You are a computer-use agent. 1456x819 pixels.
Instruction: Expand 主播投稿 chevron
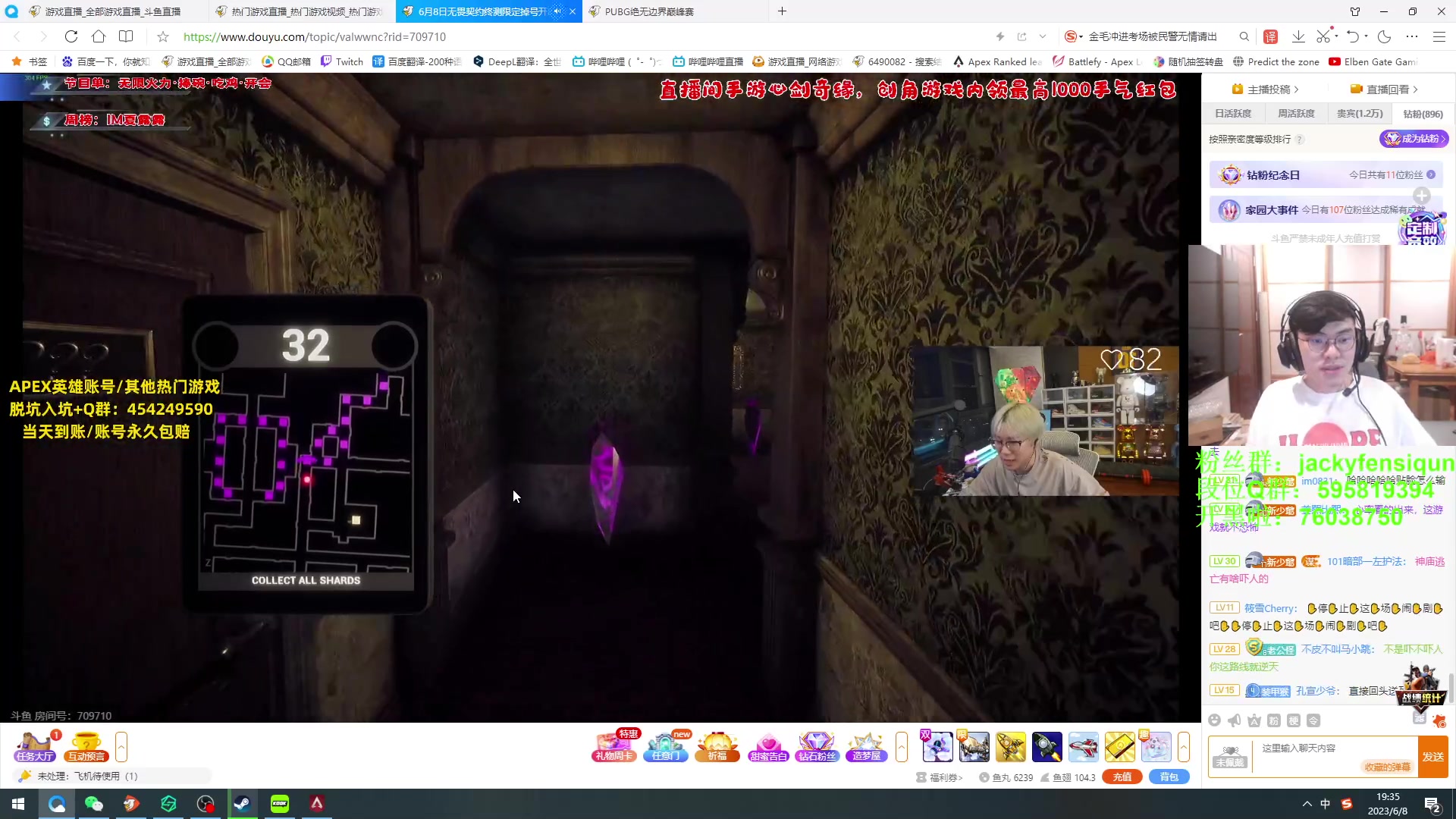1297,89
